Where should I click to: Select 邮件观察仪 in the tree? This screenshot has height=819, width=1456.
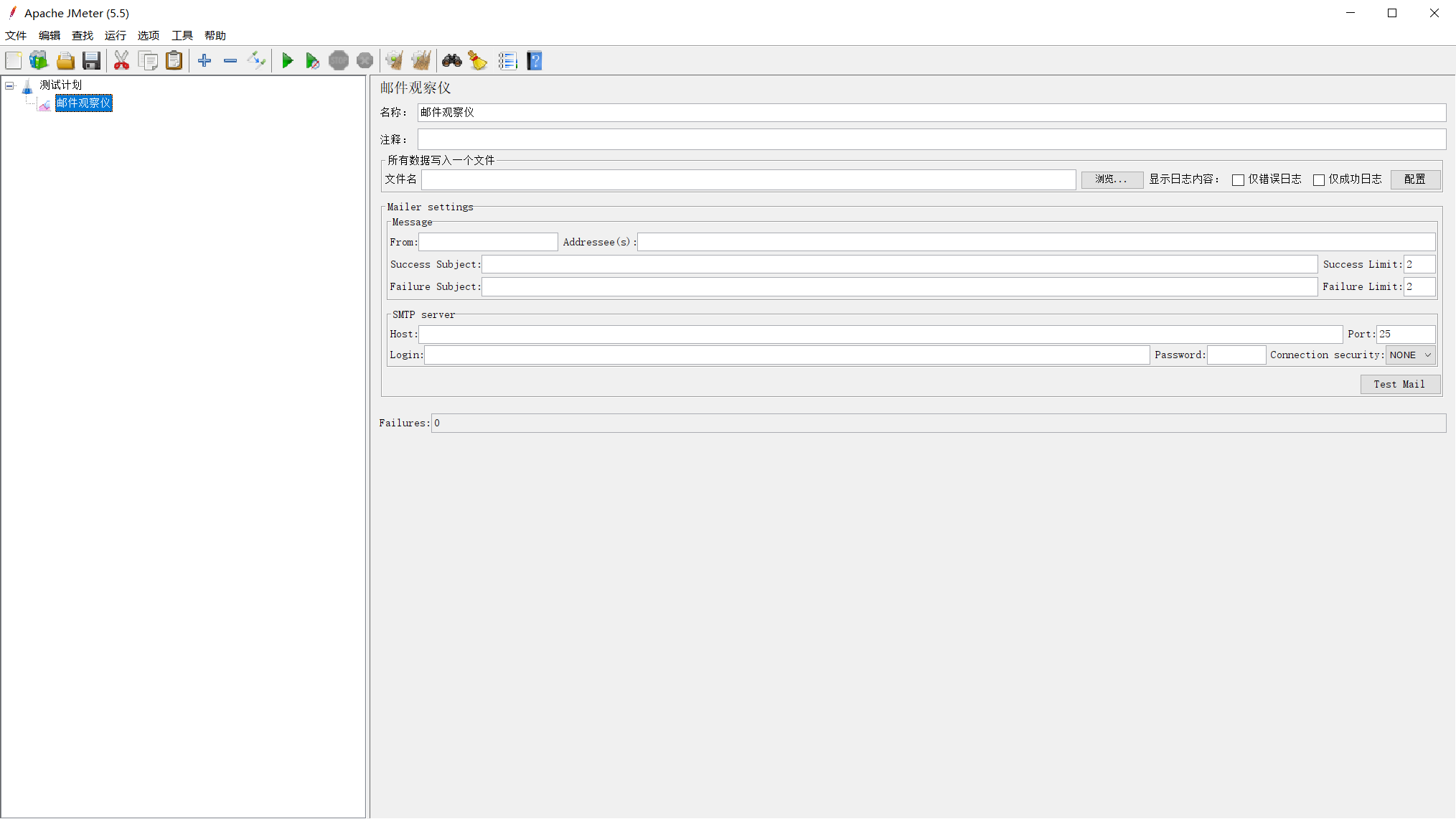83,103
